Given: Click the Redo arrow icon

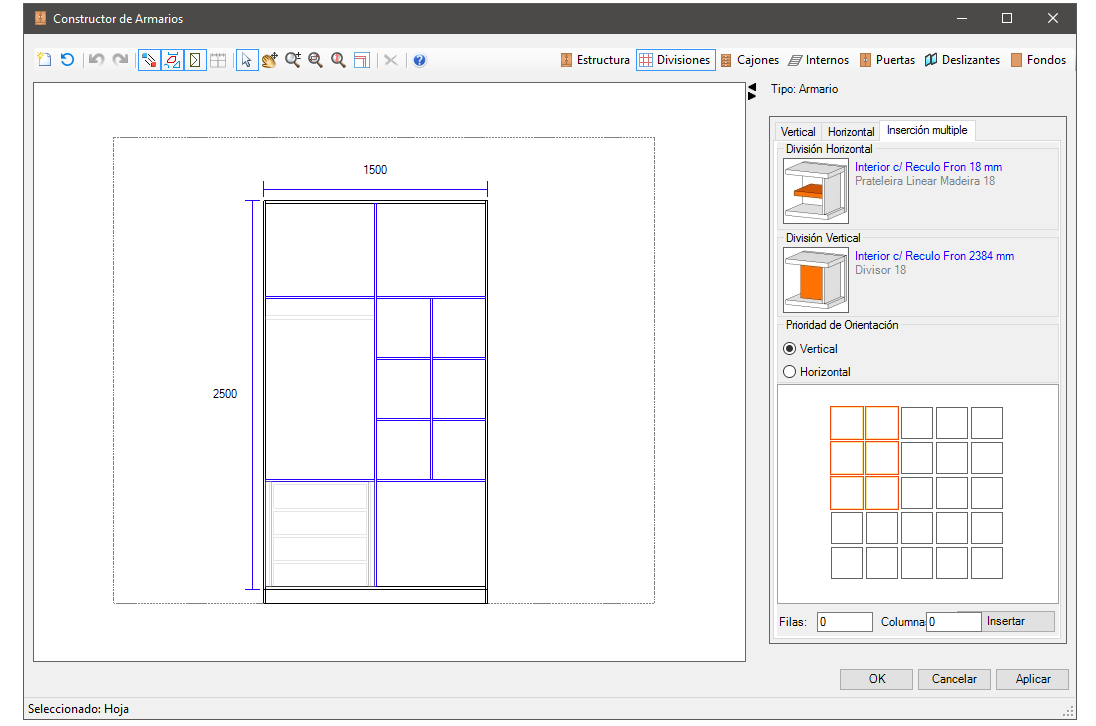Looking at the screenshot, I should [120, 60].
